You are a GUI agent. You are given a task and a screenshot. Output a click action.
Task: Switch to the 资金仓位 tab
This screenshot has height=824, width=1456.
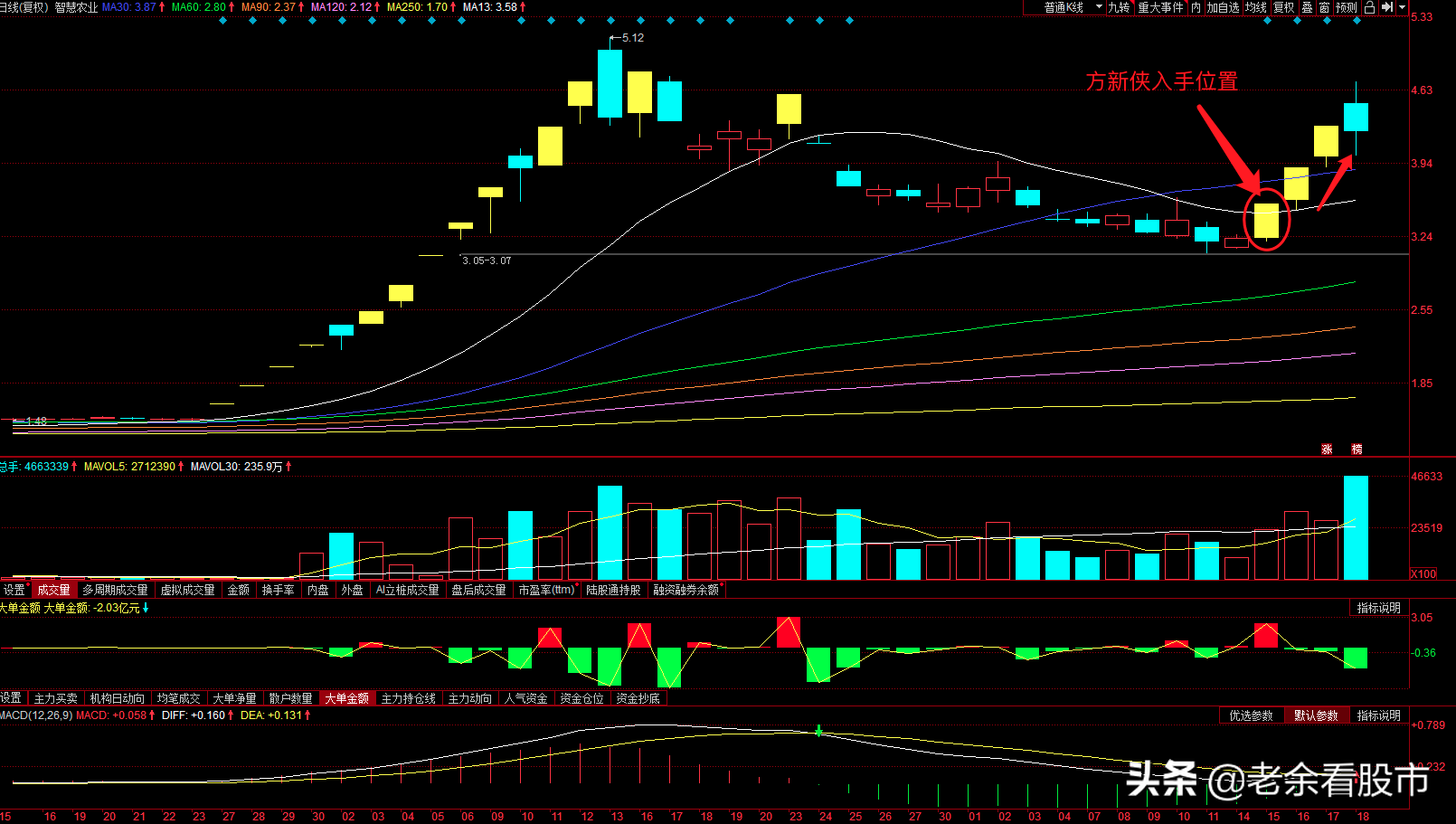point(582,698)
